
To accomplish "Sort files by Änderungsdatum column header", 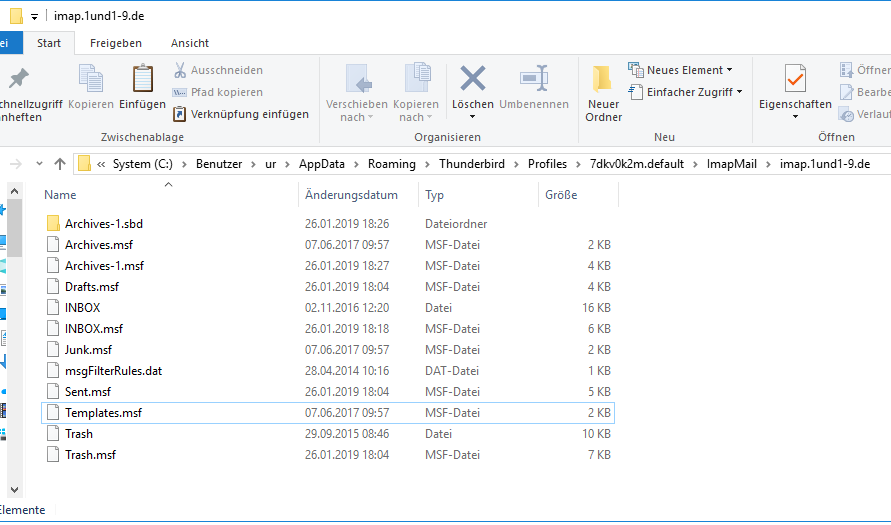I will point(351,195).
